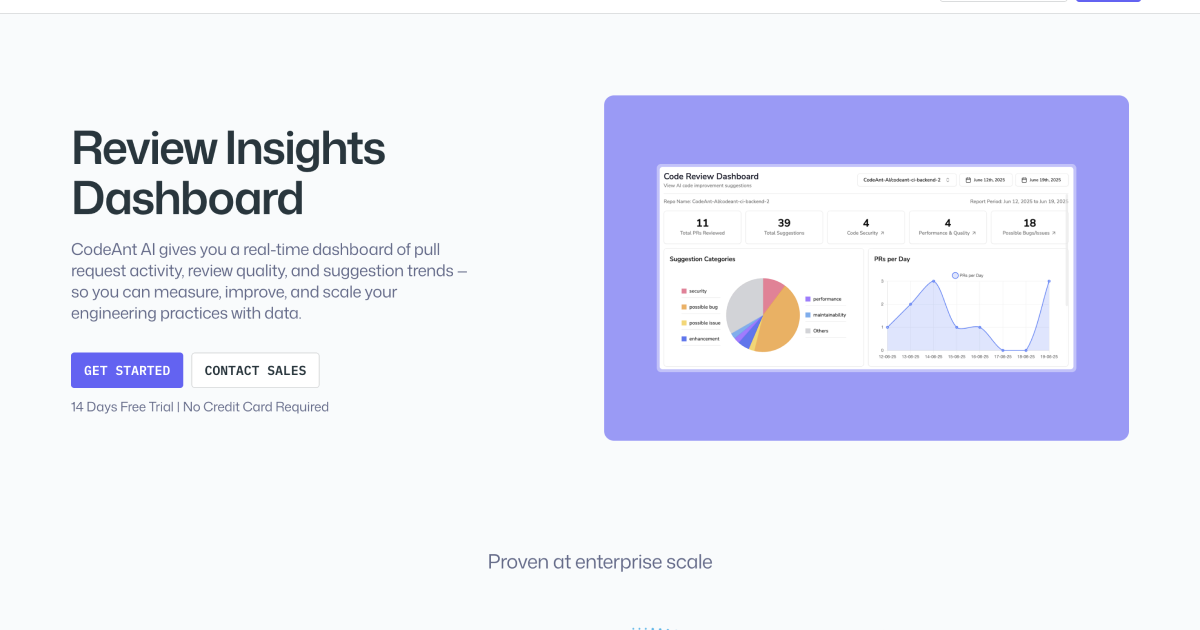Expand the June 12th, 2025 date selector

[986, 180]
